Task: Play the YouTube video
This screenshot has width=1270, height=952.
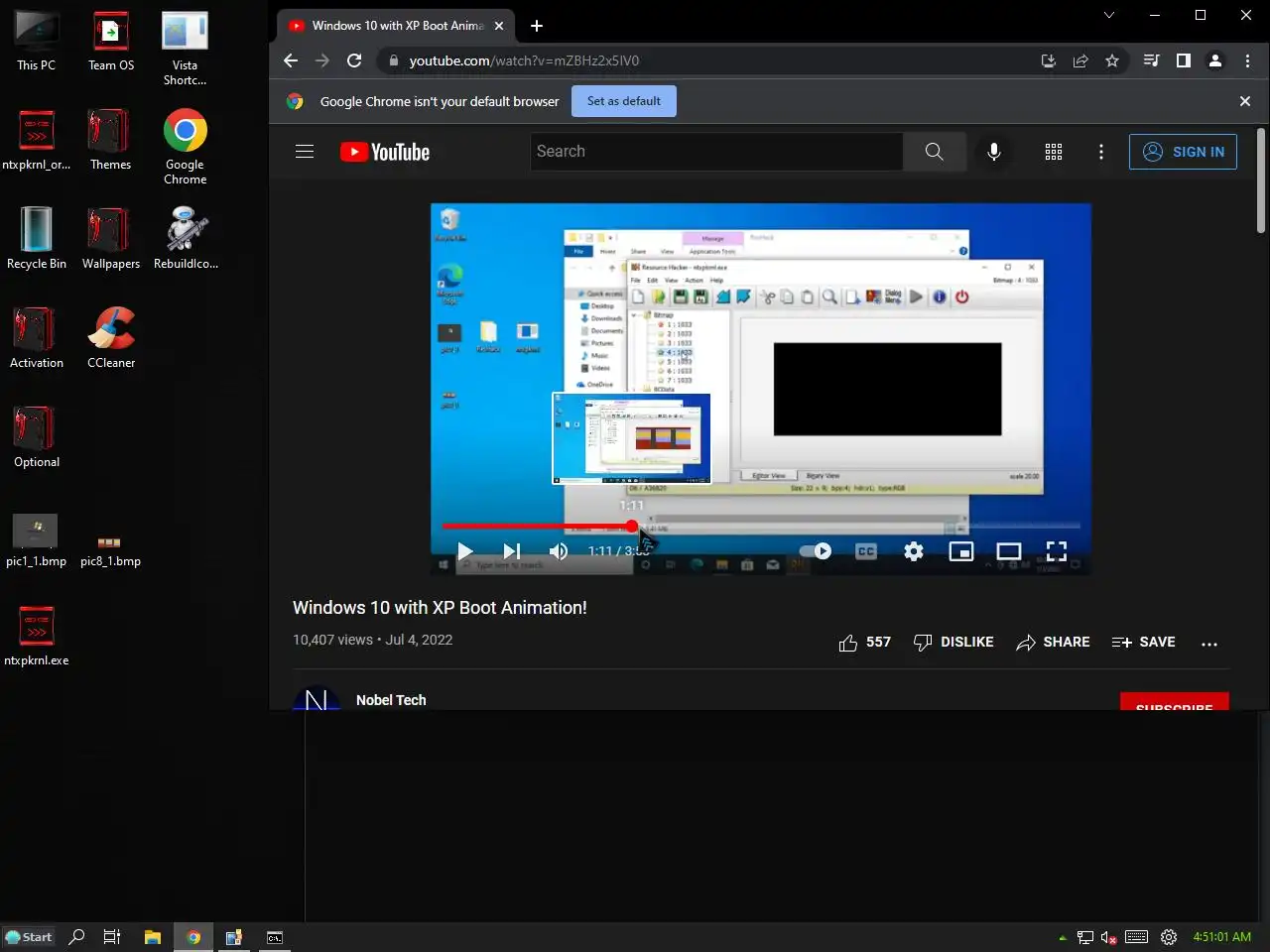Action: (x=464, y=551)
